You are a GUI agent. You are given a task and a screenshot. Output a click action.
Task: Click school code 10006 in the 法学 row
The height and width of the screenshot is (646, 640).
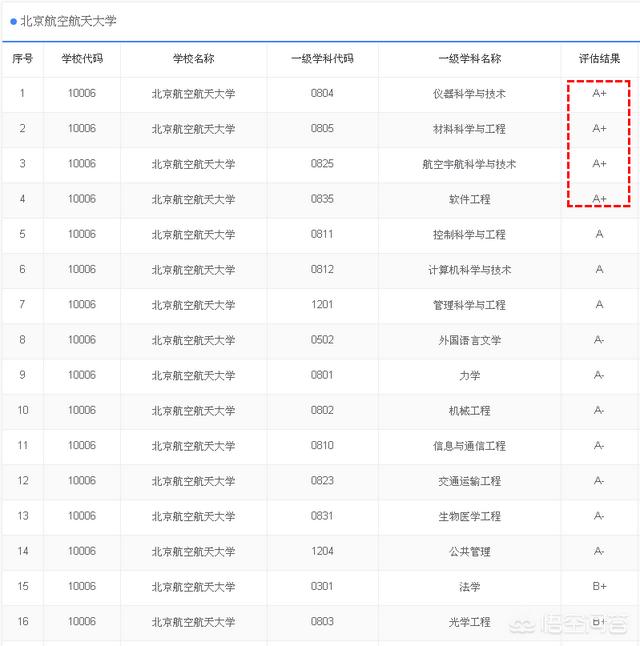[82, 586]
